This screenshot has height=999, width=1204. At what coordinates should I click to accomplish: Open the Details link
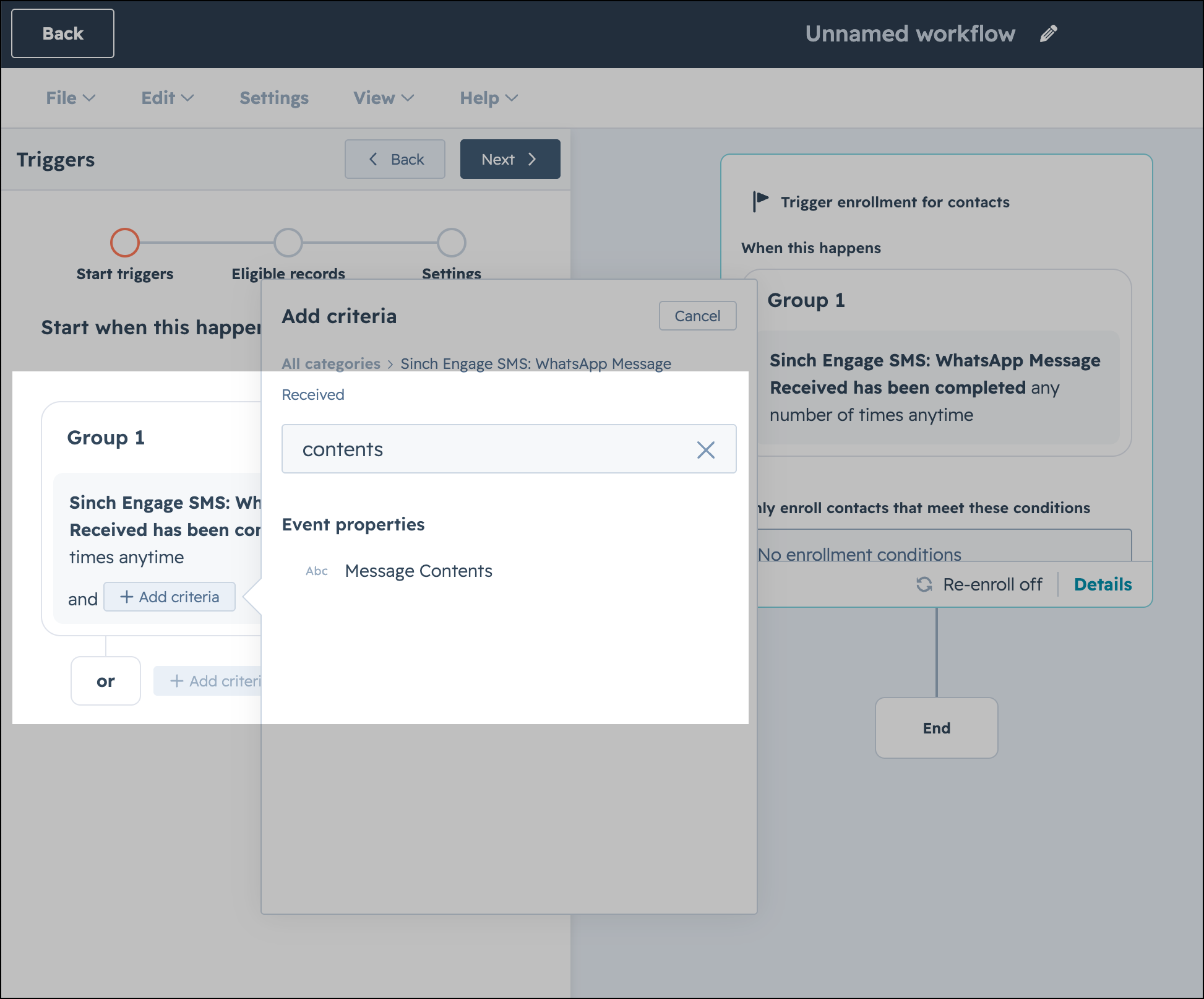[1103, 584]
